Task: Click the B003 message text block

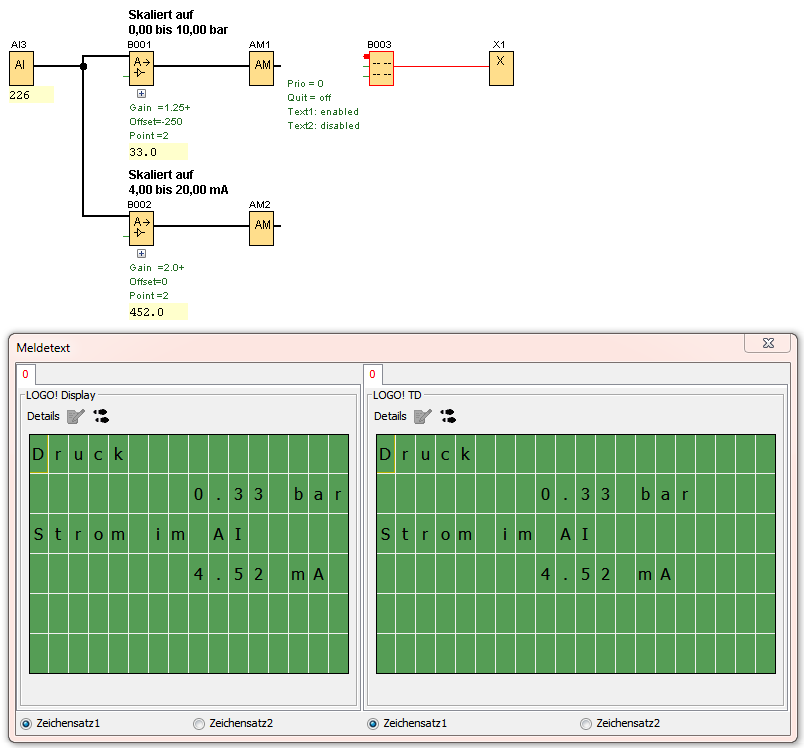Action: tap(380, 68)
